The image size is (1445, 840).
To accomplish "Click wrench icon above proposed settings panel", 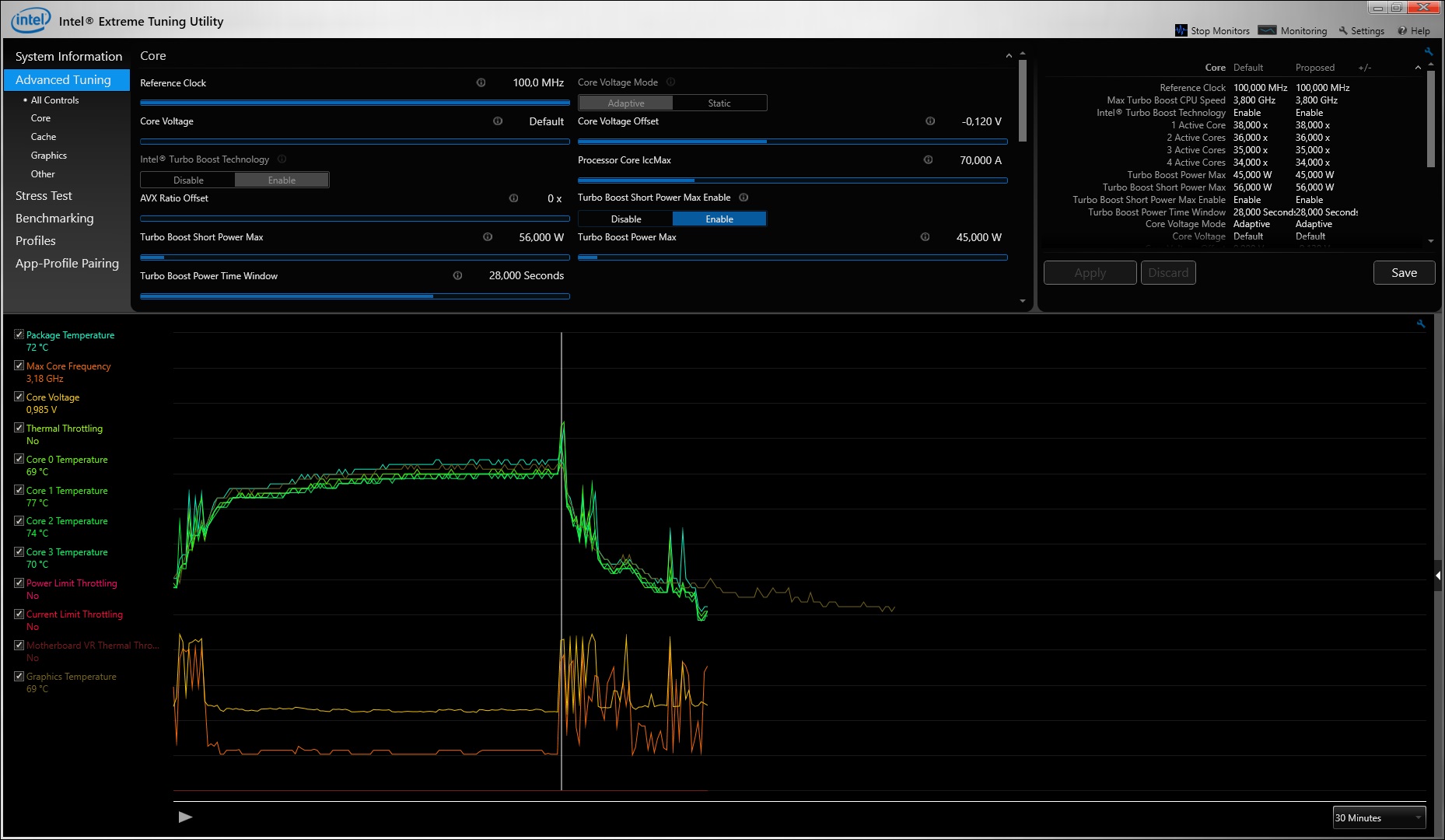I will pos(1429,51).
